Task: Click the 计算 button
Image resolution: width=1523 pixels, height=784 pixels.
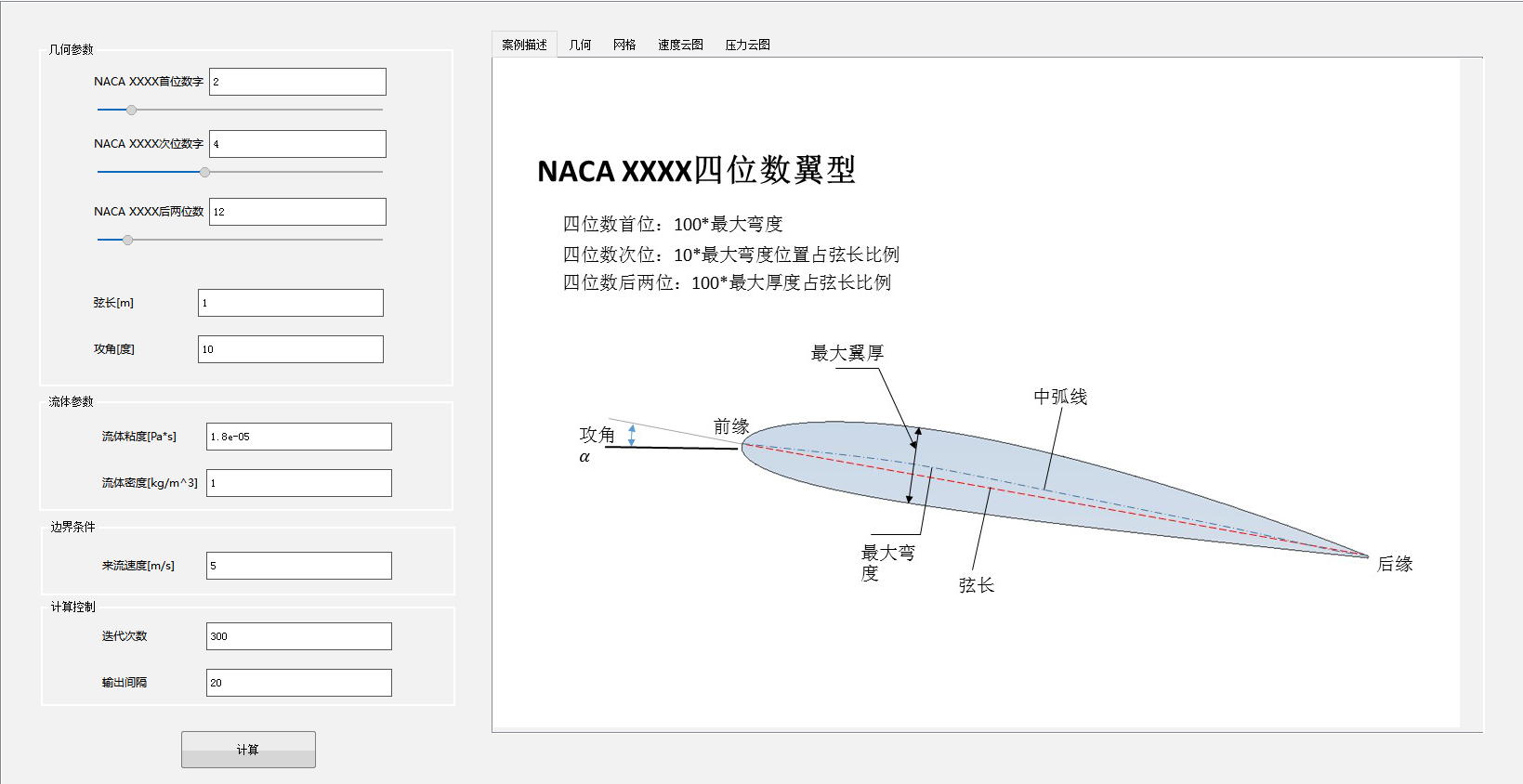Action: [x=248, y=750]
